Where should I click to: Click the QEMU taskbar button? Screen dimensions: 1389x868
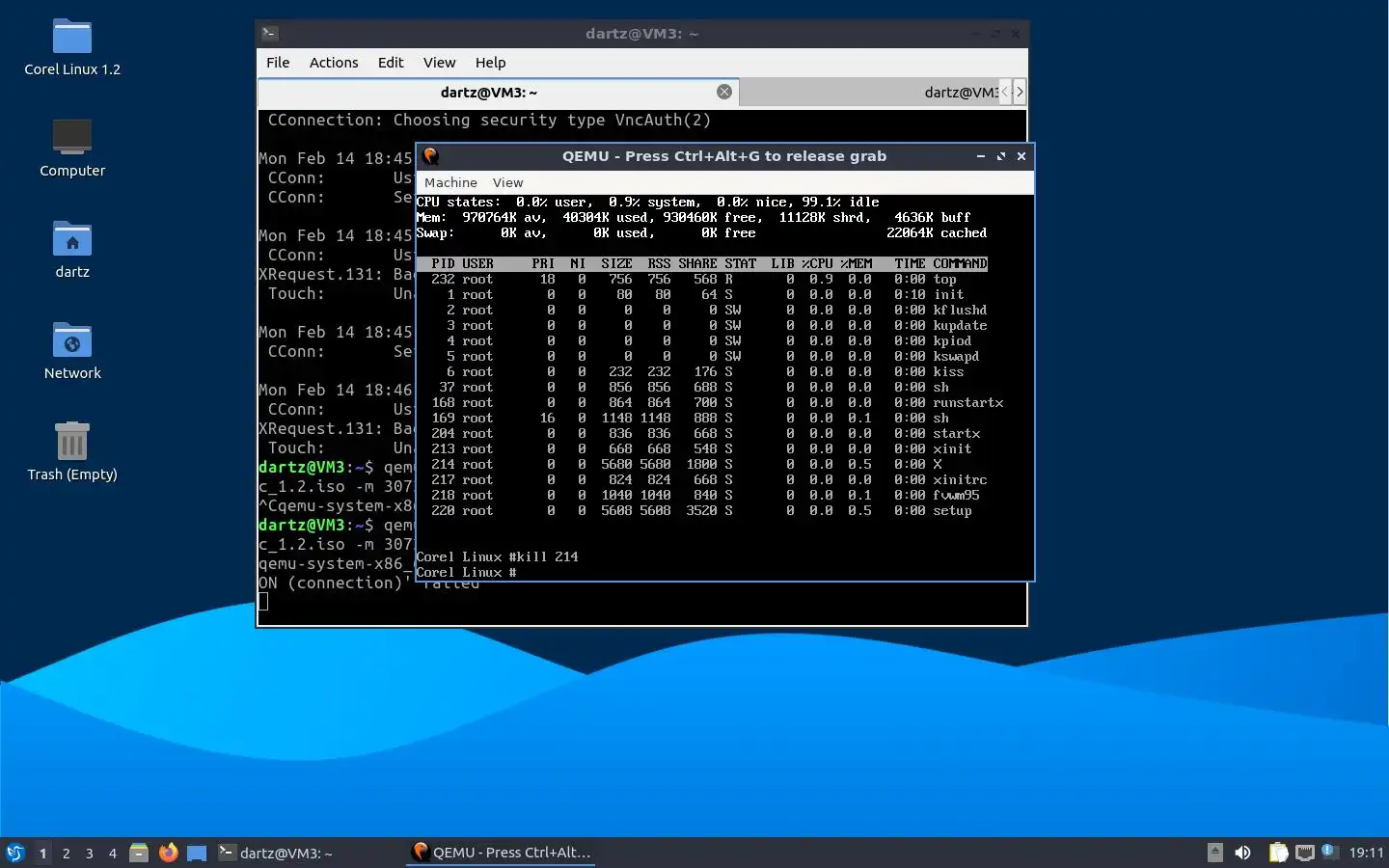tap(501, 853)
